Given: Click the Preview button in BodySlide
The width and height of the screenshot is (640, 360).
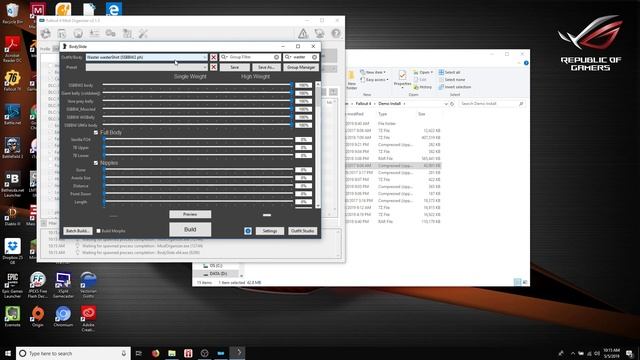Looking at the screenshot, I should [190, 214].
